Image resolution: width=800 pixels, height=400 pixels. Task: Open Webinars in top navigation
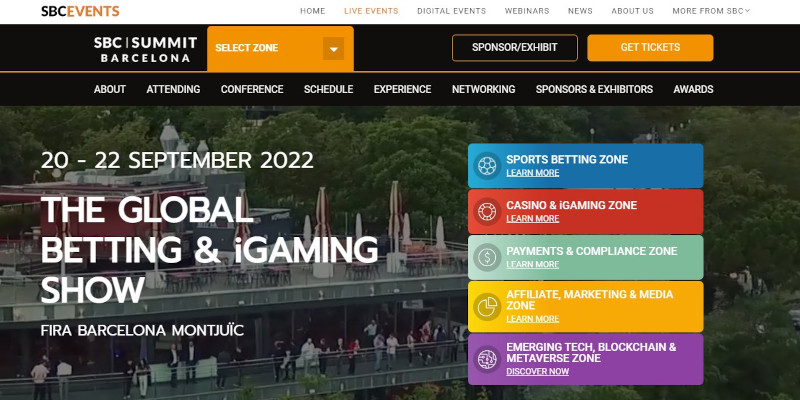tap(527, 11)
